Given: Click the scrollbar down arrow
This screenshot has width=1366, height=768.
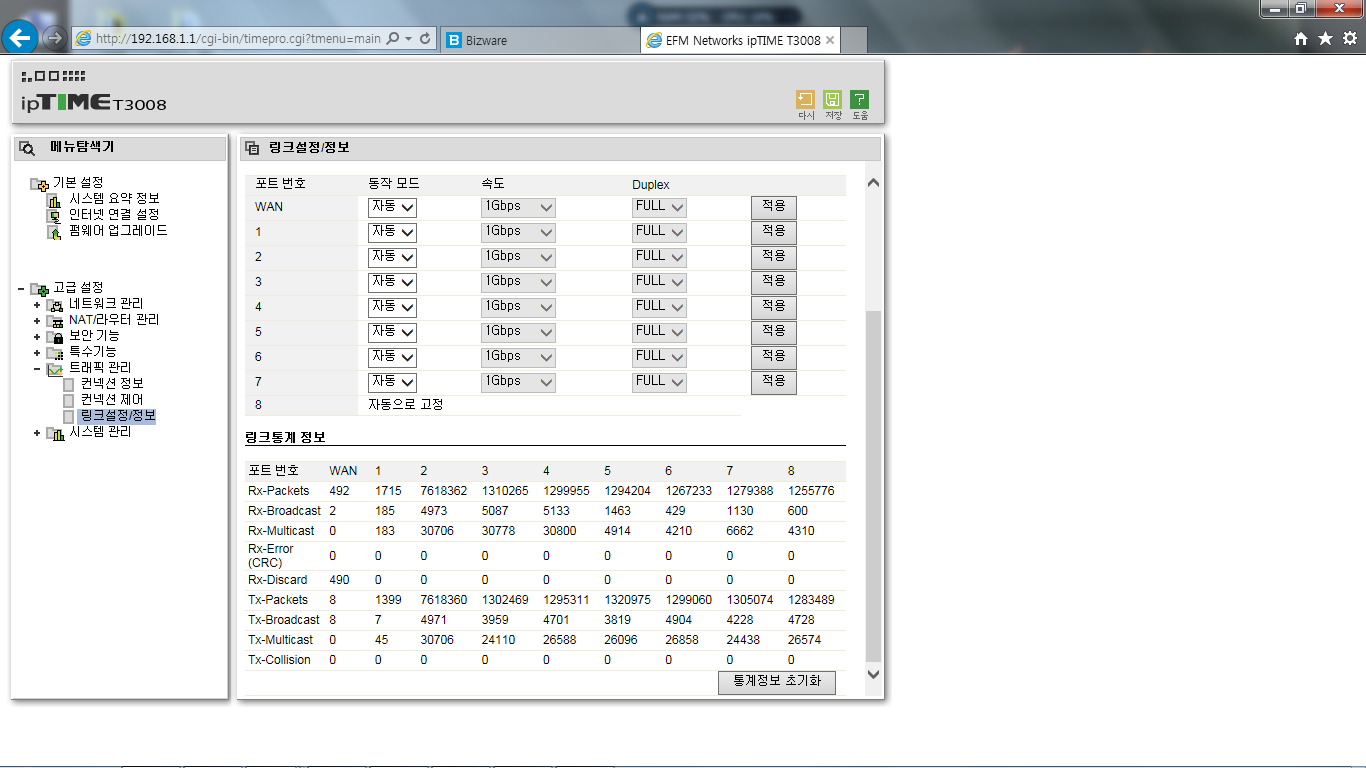Looking at the screenshot, I should point(873,675).
